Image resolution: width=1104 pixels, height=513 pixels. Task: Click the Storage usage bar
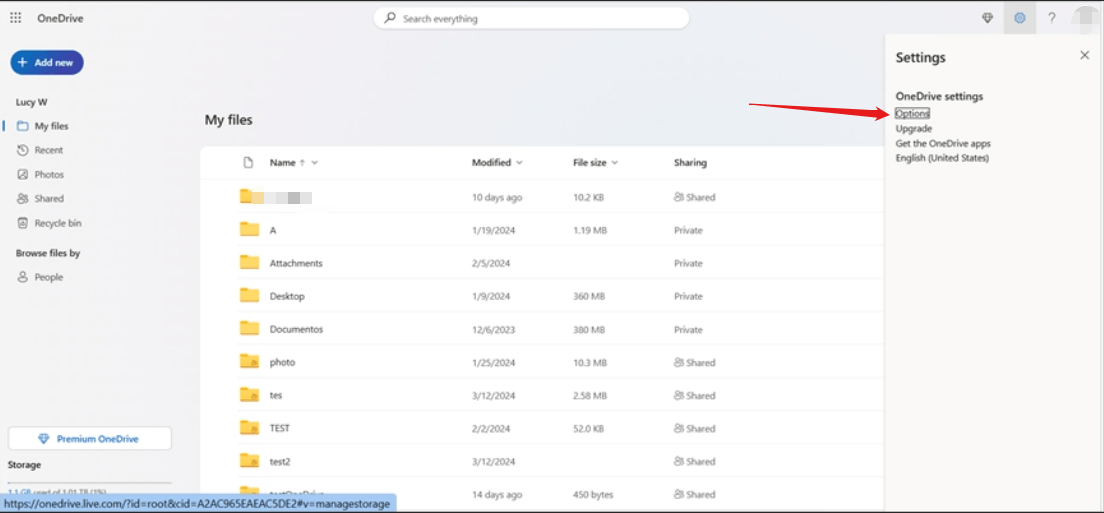(x=89, y=483)
